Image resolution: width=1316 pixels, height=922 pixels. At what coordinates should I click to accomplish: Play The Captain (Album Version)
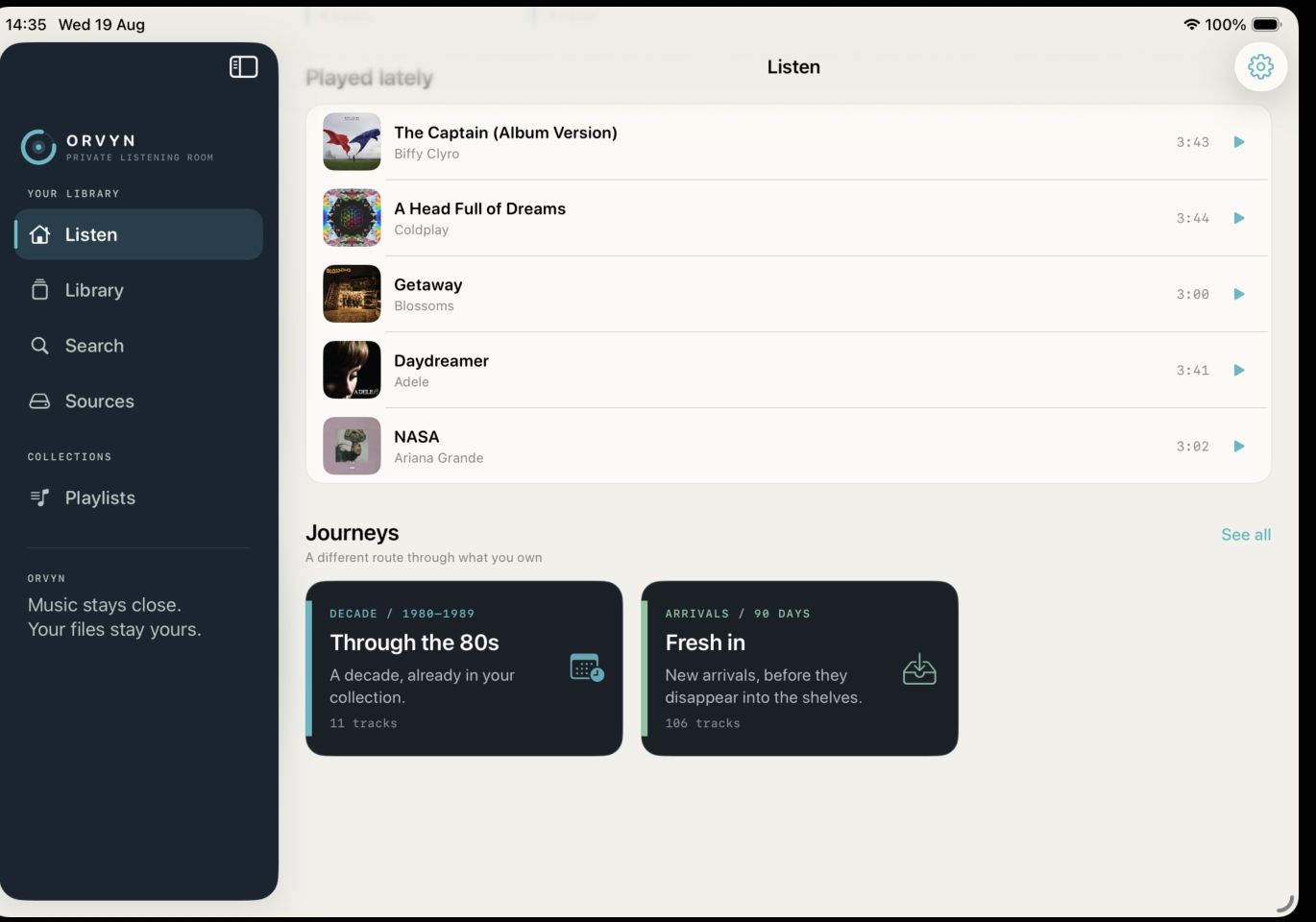click(1239, 142)
